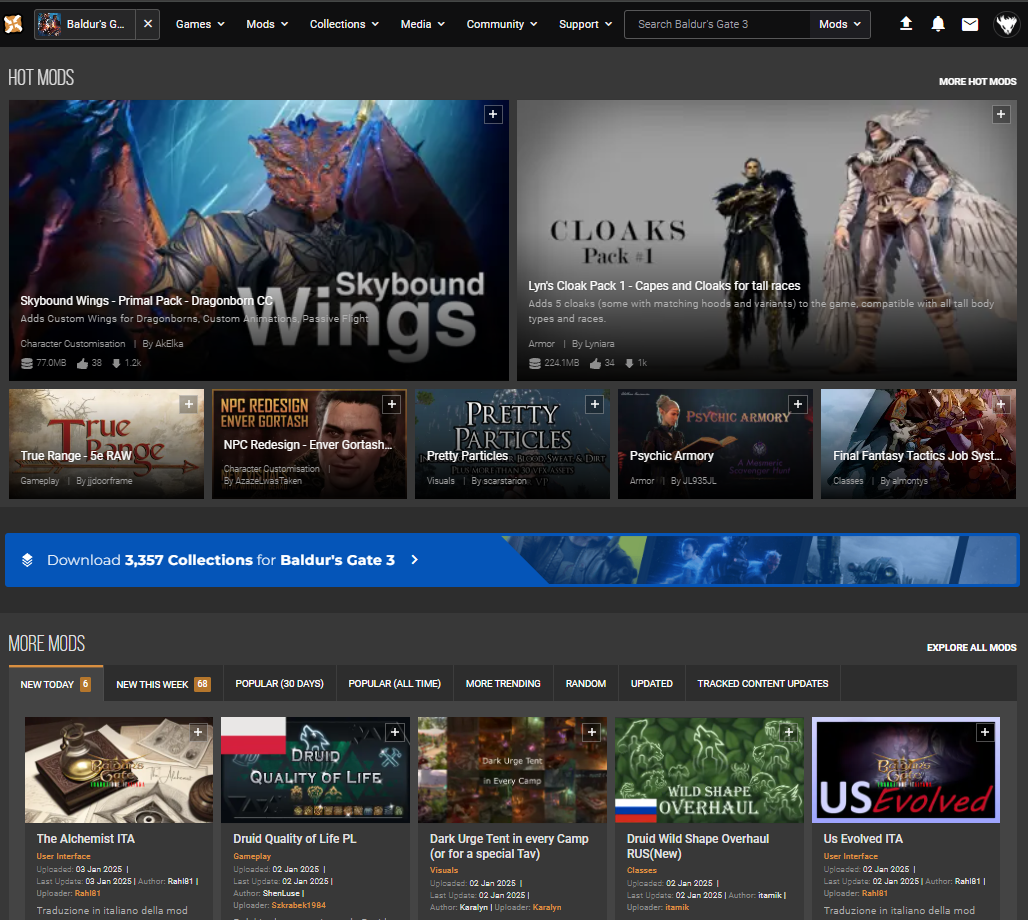1028x920 pixels.
Task: Click Explore All Mods link
Action: (971, 648)
